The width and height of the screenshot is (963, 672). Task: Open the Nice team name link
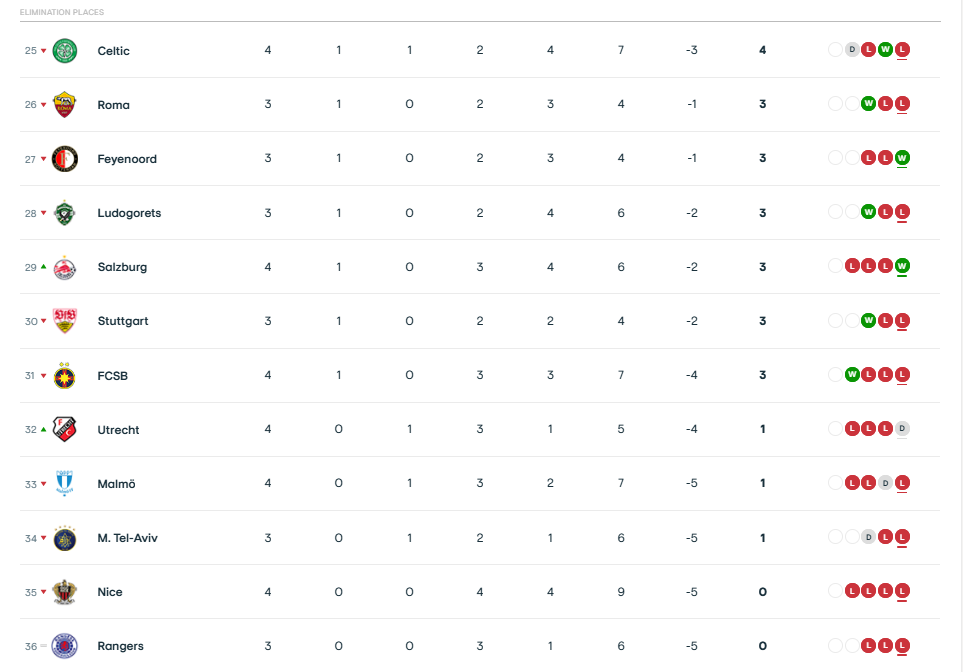point(110,592)
